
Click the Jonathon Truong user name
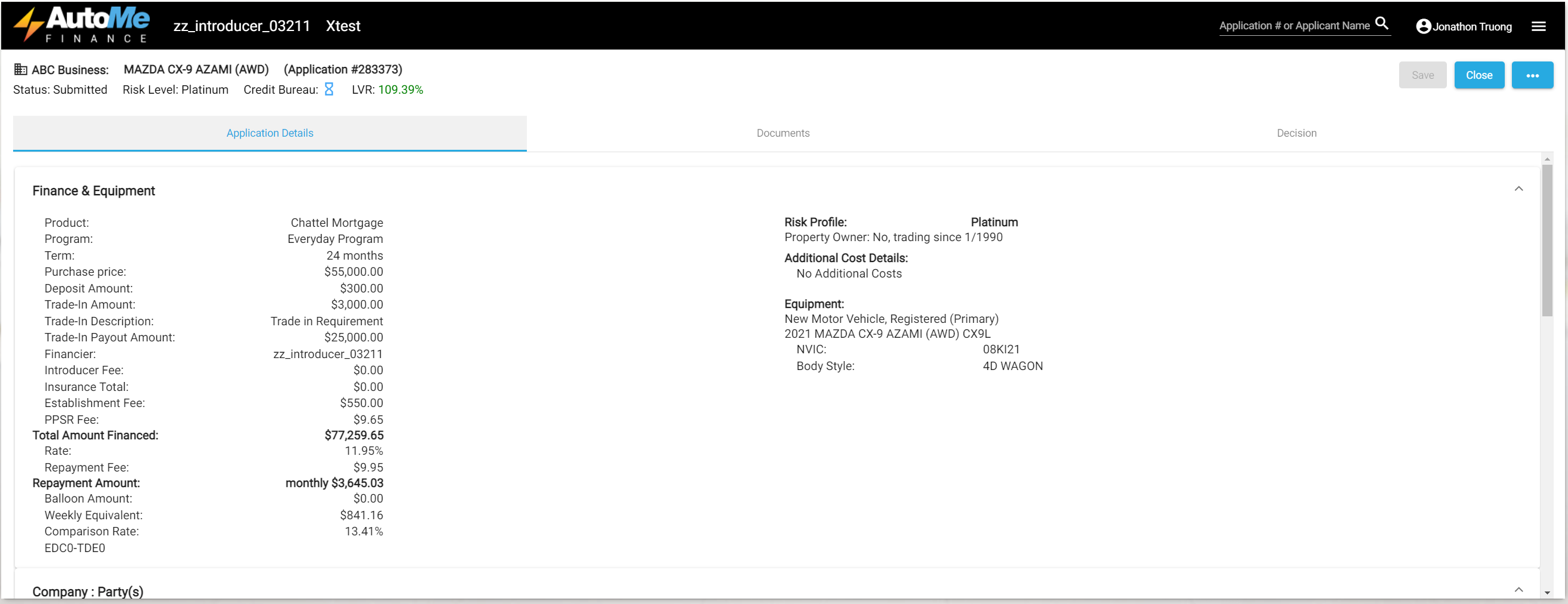[x=1472, y=26]
